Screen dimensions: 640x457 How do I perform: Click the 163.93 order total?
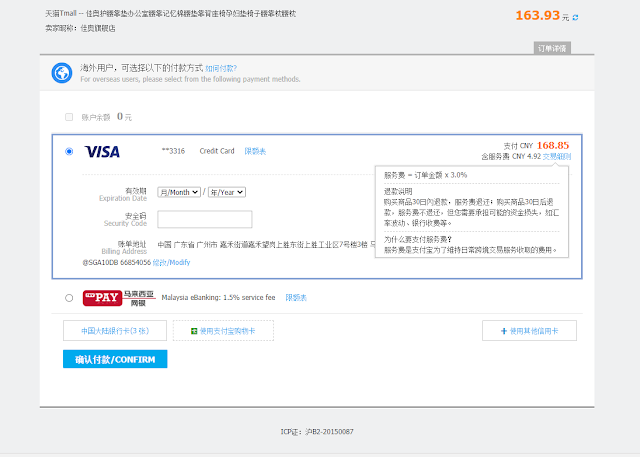(x=538, y=16)
